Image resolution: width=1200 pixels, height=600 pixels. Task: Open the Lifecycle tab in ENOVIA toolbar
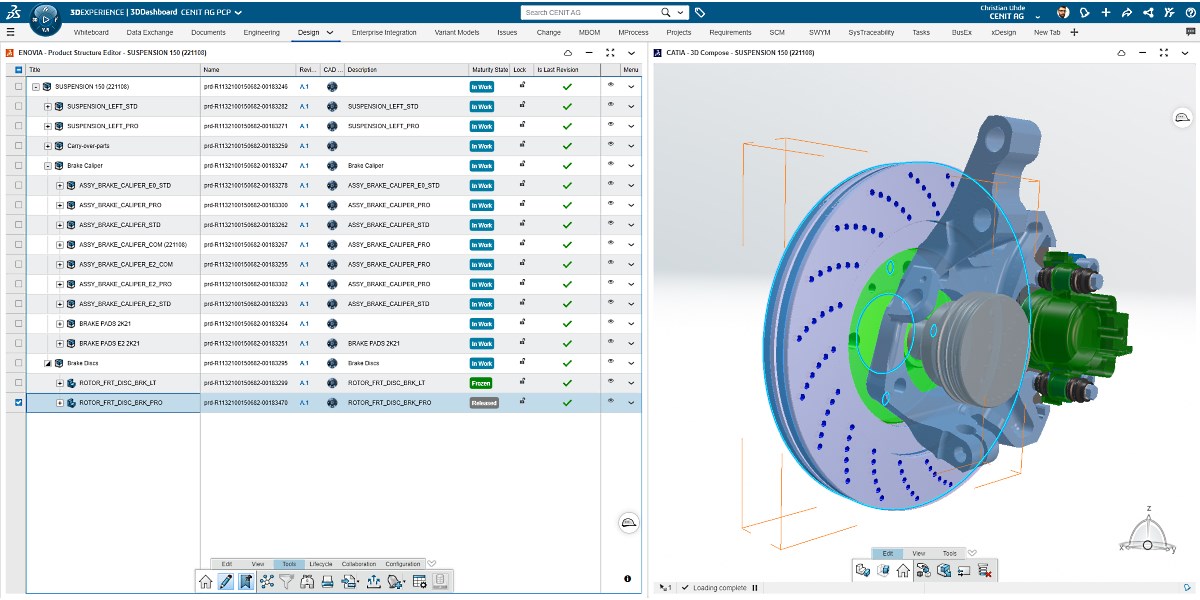pos(321,564)
